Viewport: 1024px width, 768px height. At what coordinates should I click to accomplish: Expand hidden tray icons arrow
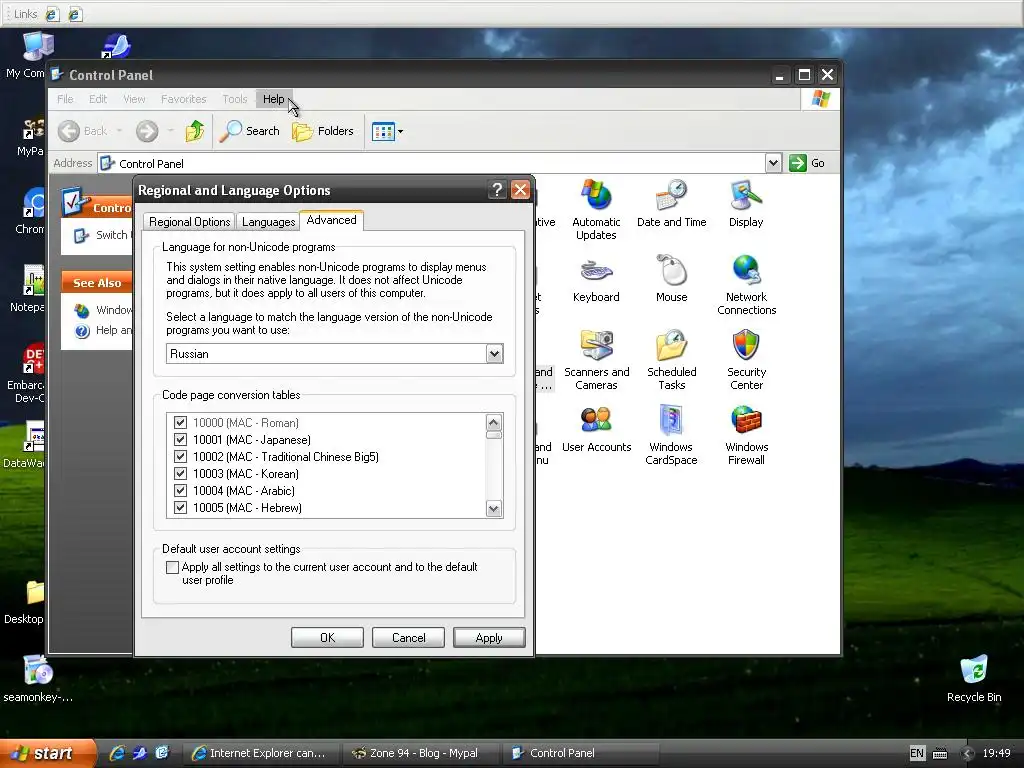(968, 754)
